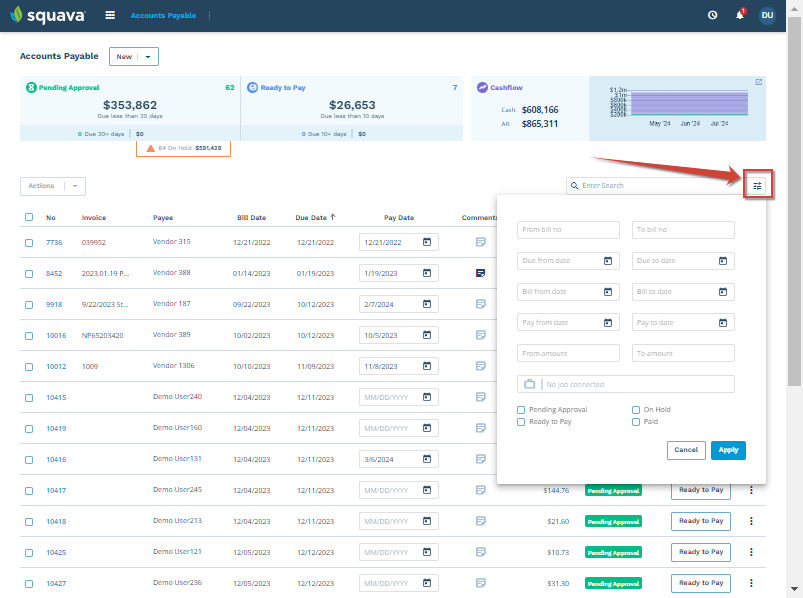
Task: Focus the To amount field
Action: pos(683,353)
